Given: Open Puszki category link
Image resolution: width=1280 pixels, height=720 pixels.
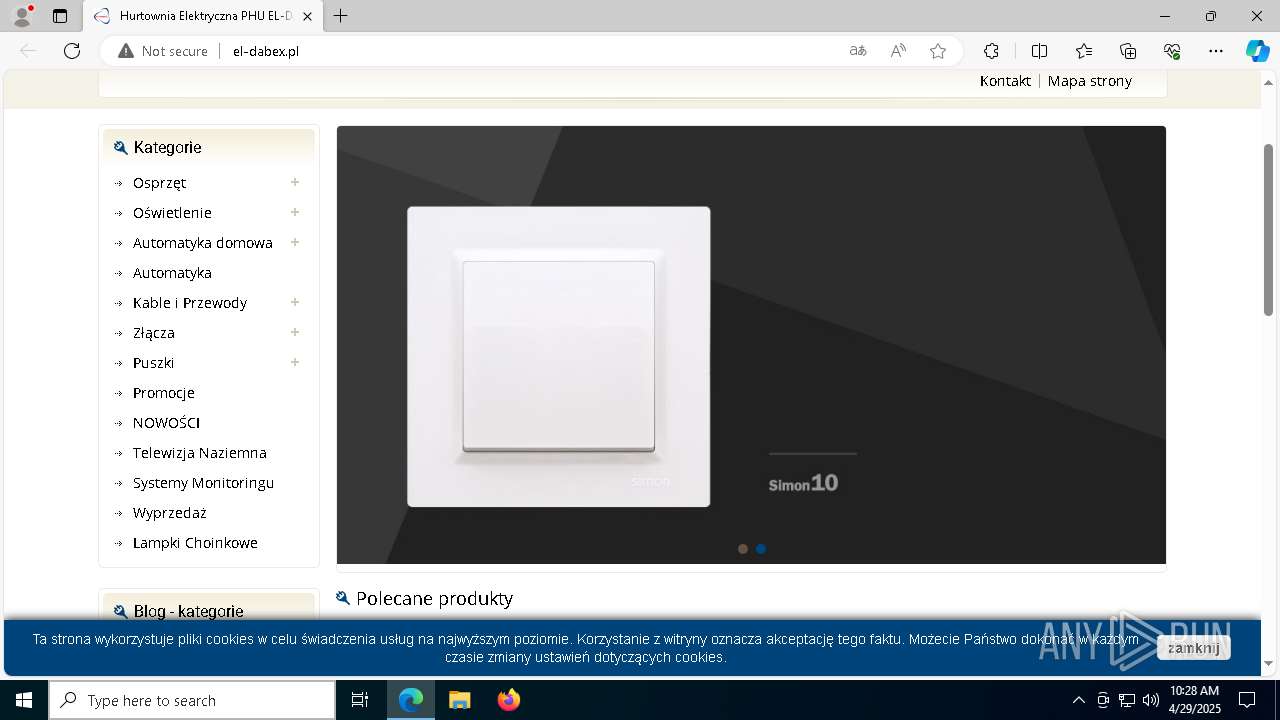Looking at the screenshot, I should coord(153,363).
